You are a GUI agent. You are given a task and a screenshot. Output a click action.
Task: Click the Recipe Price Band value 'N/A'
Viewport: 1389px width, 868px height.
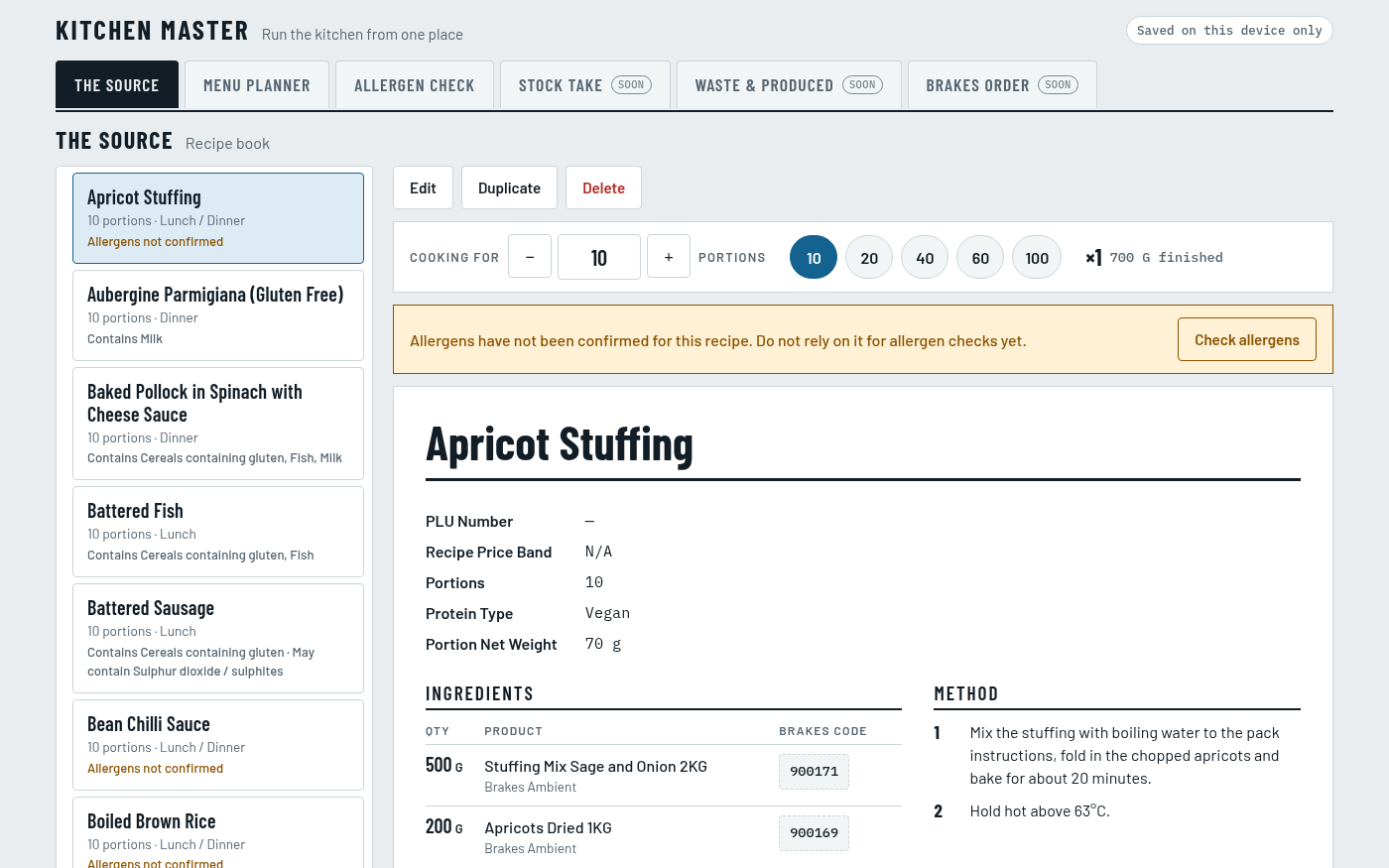point(598,552)
